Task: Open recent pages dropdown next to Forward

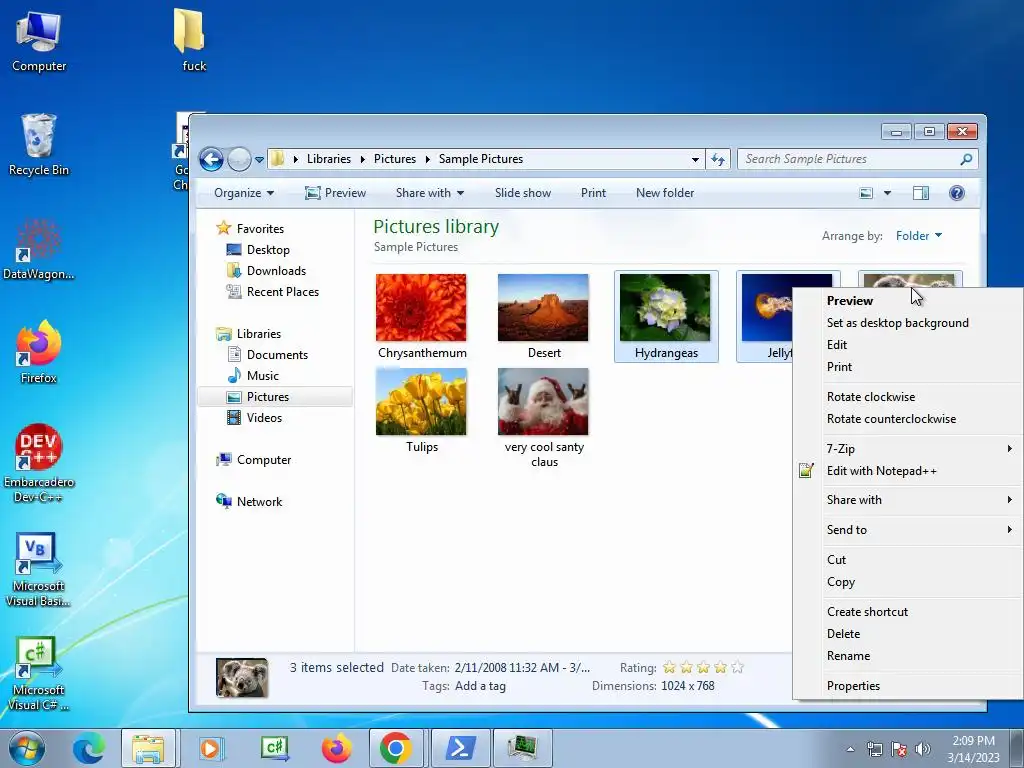Action: [259, 159]
